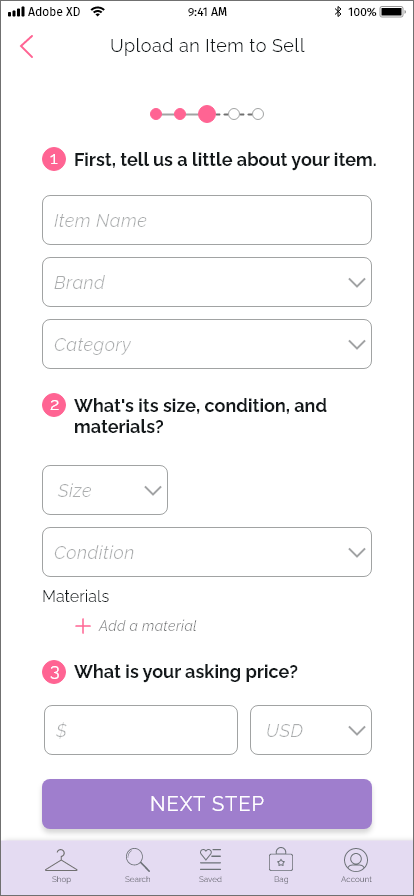Focus the dollar price input field
The height and width of the screenshot is (896, 414).
click(x=141, y=730)
